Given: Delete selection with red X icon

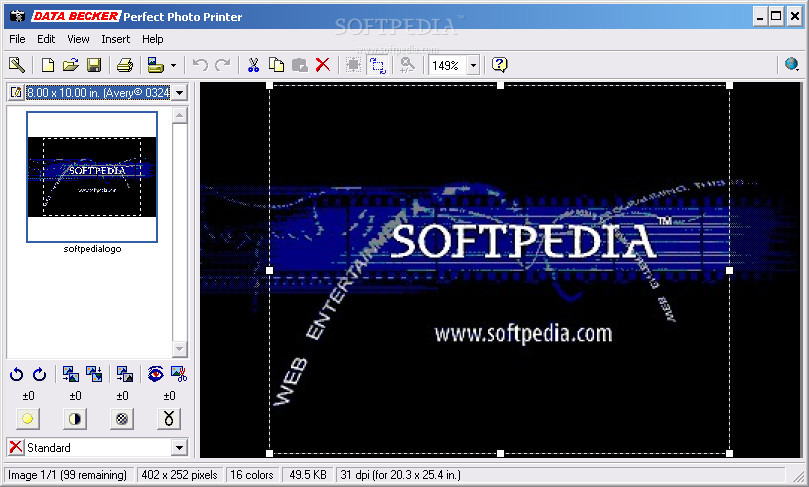Looking at the screenshot, I should 322,65.
